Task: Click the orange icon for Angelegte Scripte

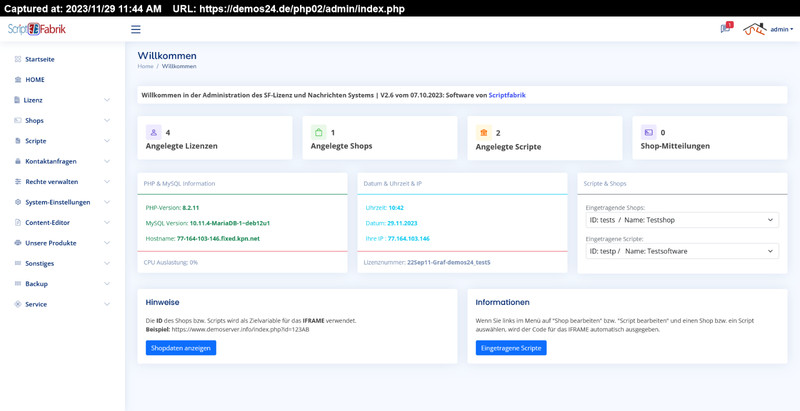Action: click(x=483, y=133)
